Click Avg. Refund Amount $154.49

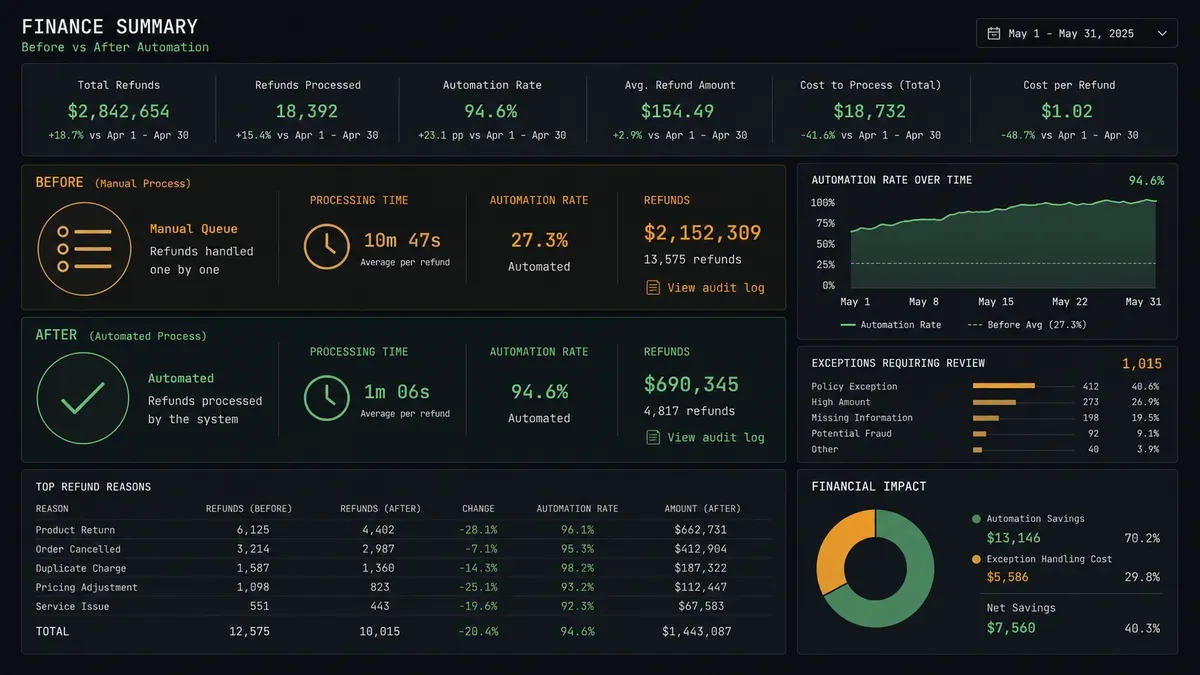pyautogui.click(x=677, y=111)
